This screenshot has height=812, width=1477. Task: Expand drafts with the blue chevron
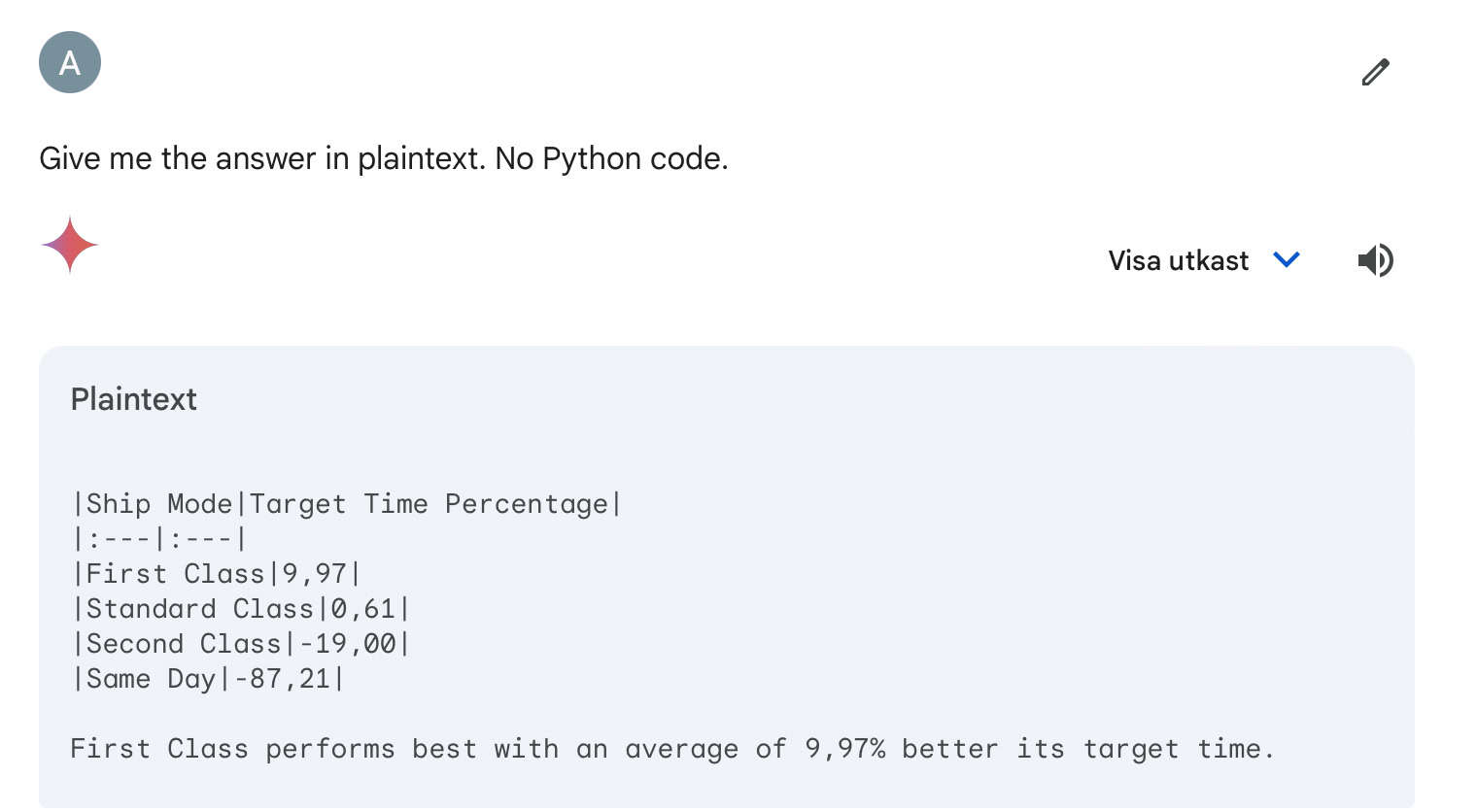(x=1287, y=260)
